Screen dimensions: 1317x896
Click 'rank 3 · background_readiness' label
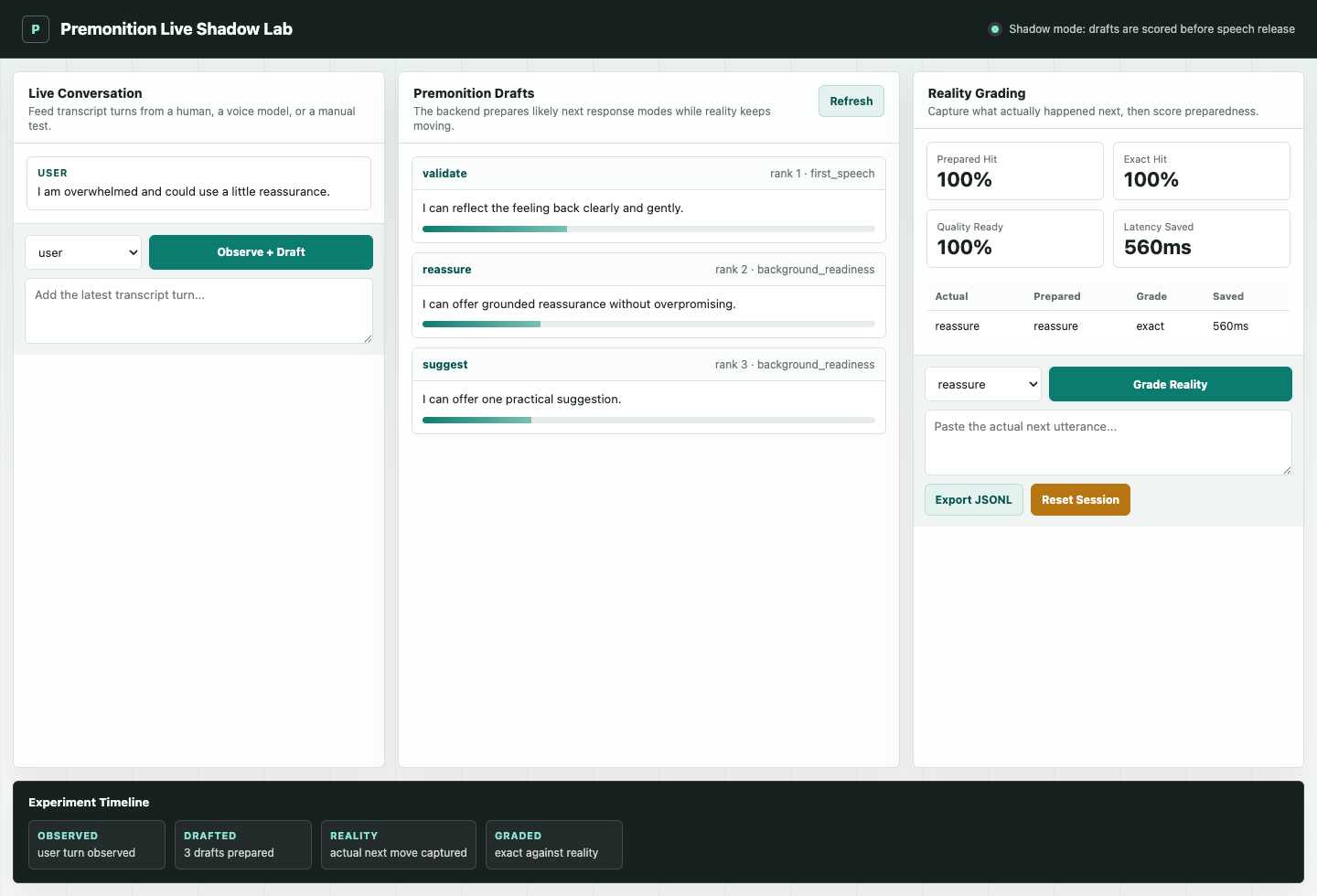tap(795, 365)
